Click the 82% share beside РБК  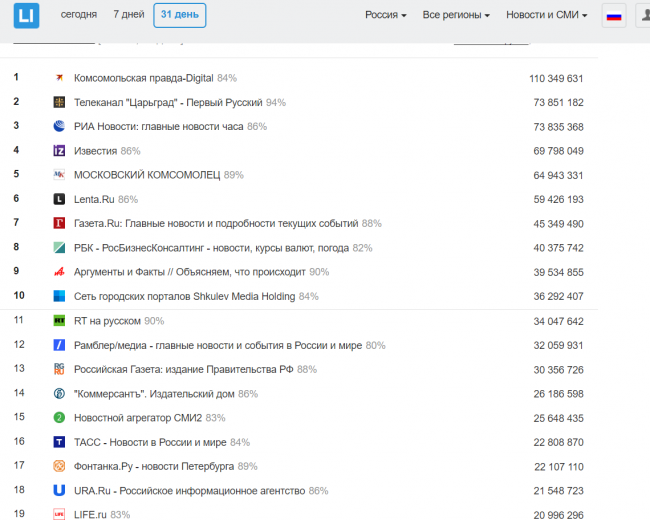[362, 248]
